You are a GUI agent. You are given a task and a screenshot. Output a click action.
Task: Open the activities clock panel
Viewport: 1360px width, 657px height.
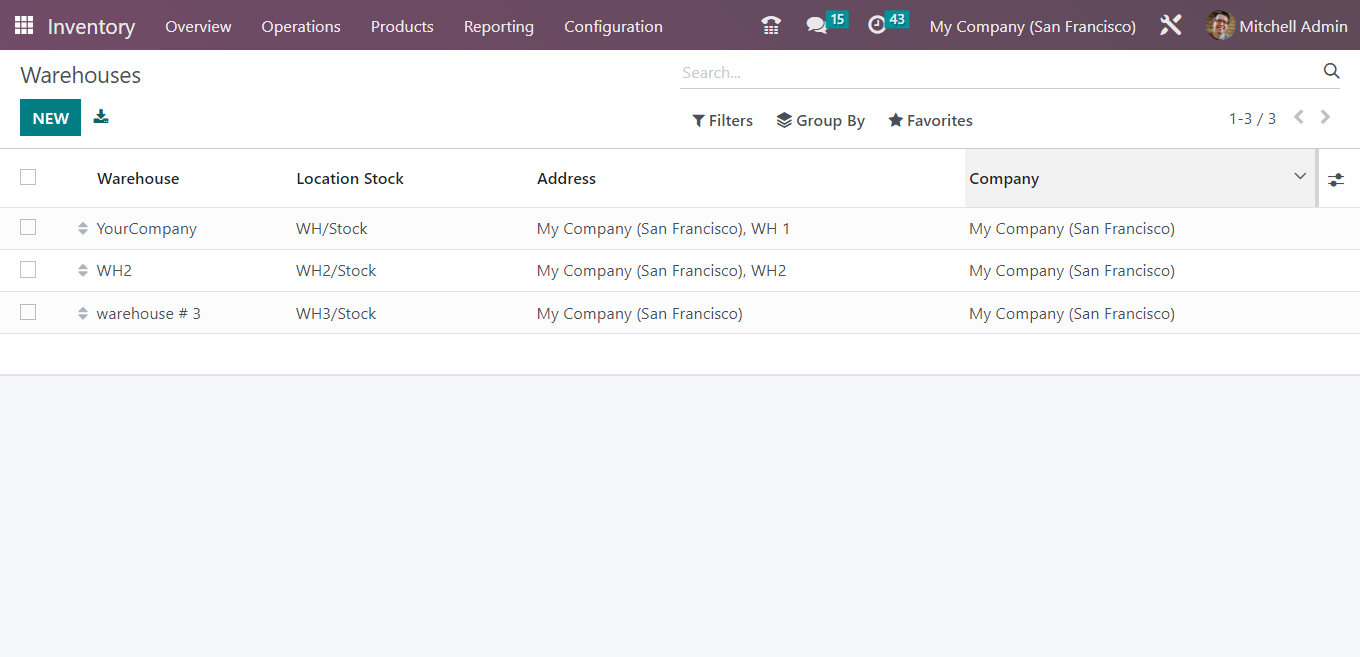878,25
